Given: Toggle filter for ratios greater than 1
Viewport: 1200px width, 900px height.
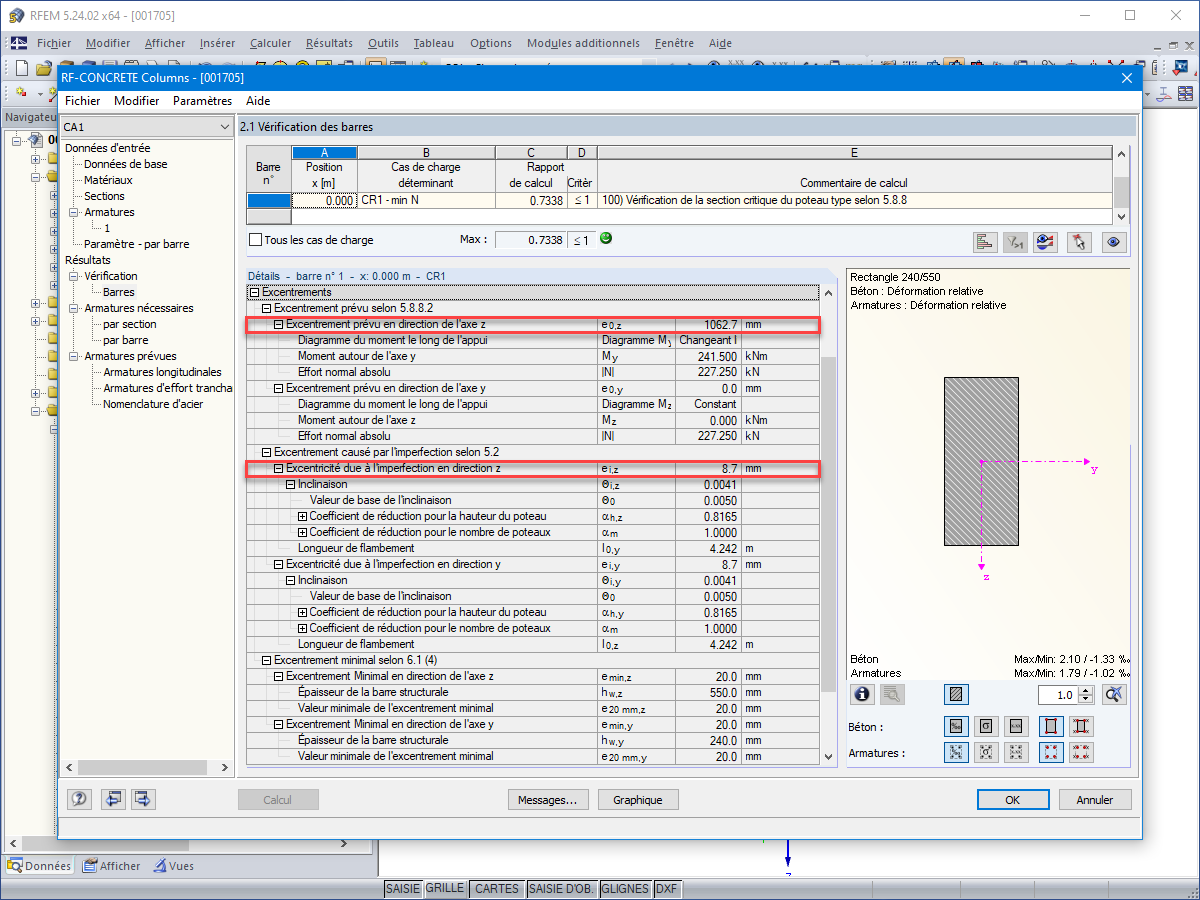Looking at the screenshot, I should 1016,241.
